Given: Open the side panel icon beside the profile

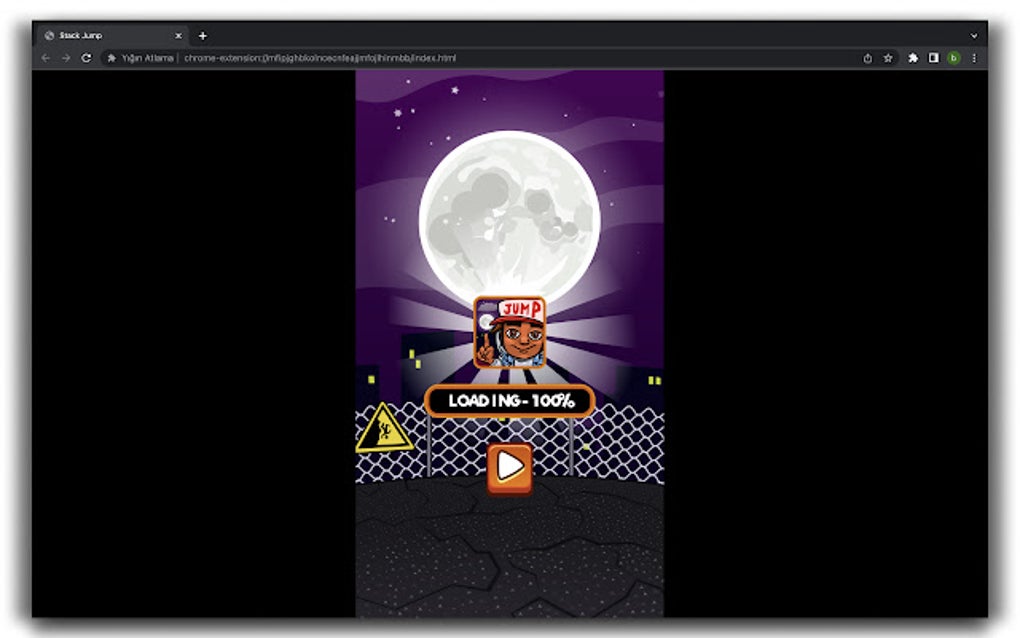Looking at the screenshot, I should click(934, 58).
